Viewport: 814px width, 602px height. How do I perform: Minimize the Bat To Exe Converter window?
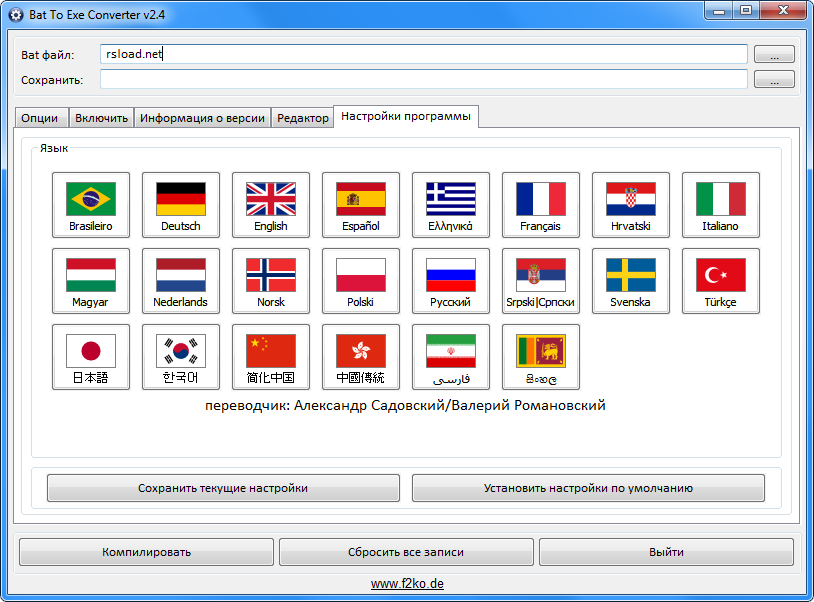tap(719, 11)
